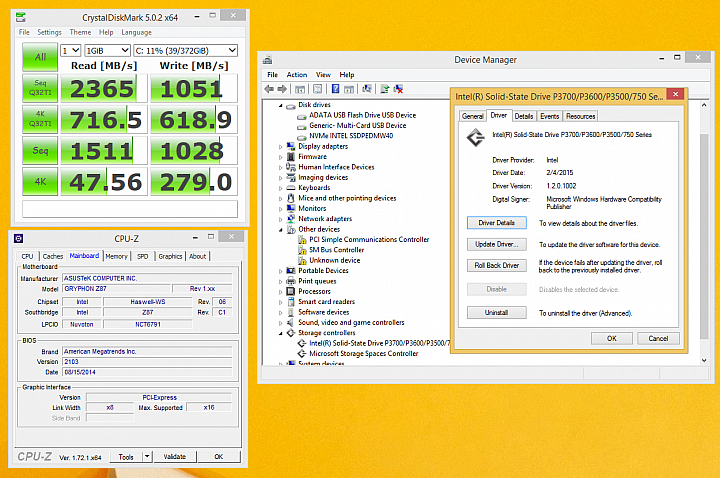Click the Properties sheet icon in Device Manager toolbar
The height and width of the screenshot is (478, 720).
coord(318,89)
